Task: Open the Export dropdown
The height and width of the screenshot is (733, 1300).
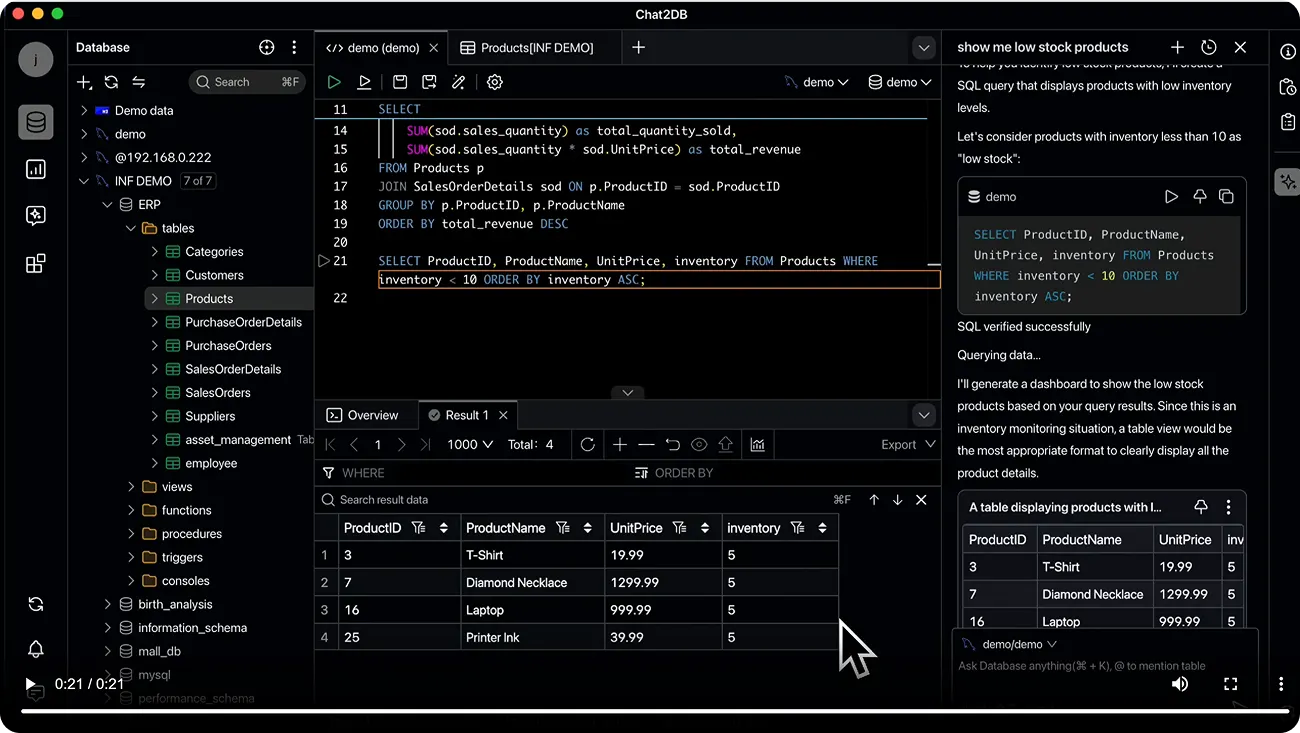Action: point(908,444)
